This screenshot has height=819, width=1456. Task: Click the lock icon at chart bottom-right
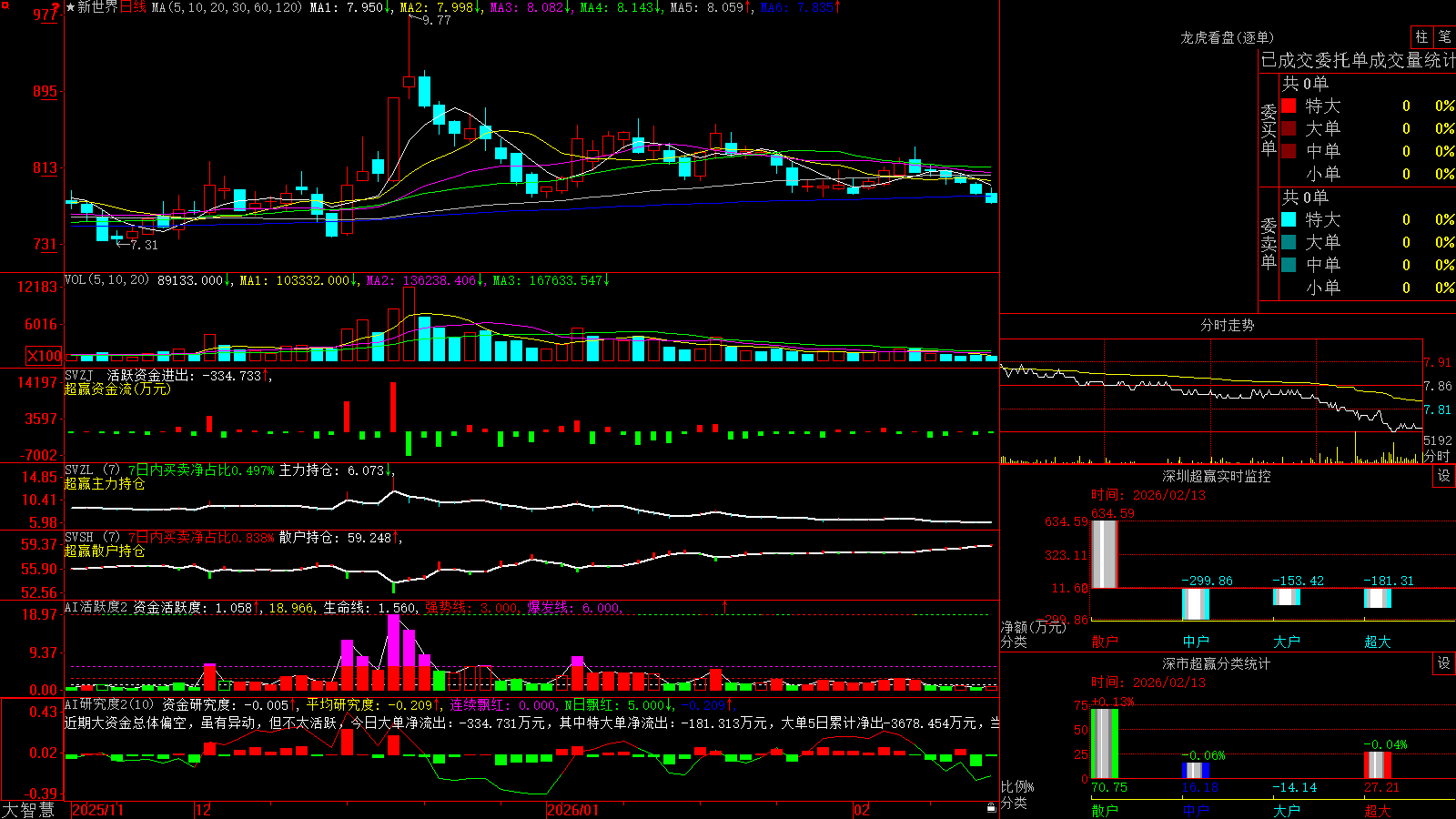pyautogui.click(x=991, y=808)
